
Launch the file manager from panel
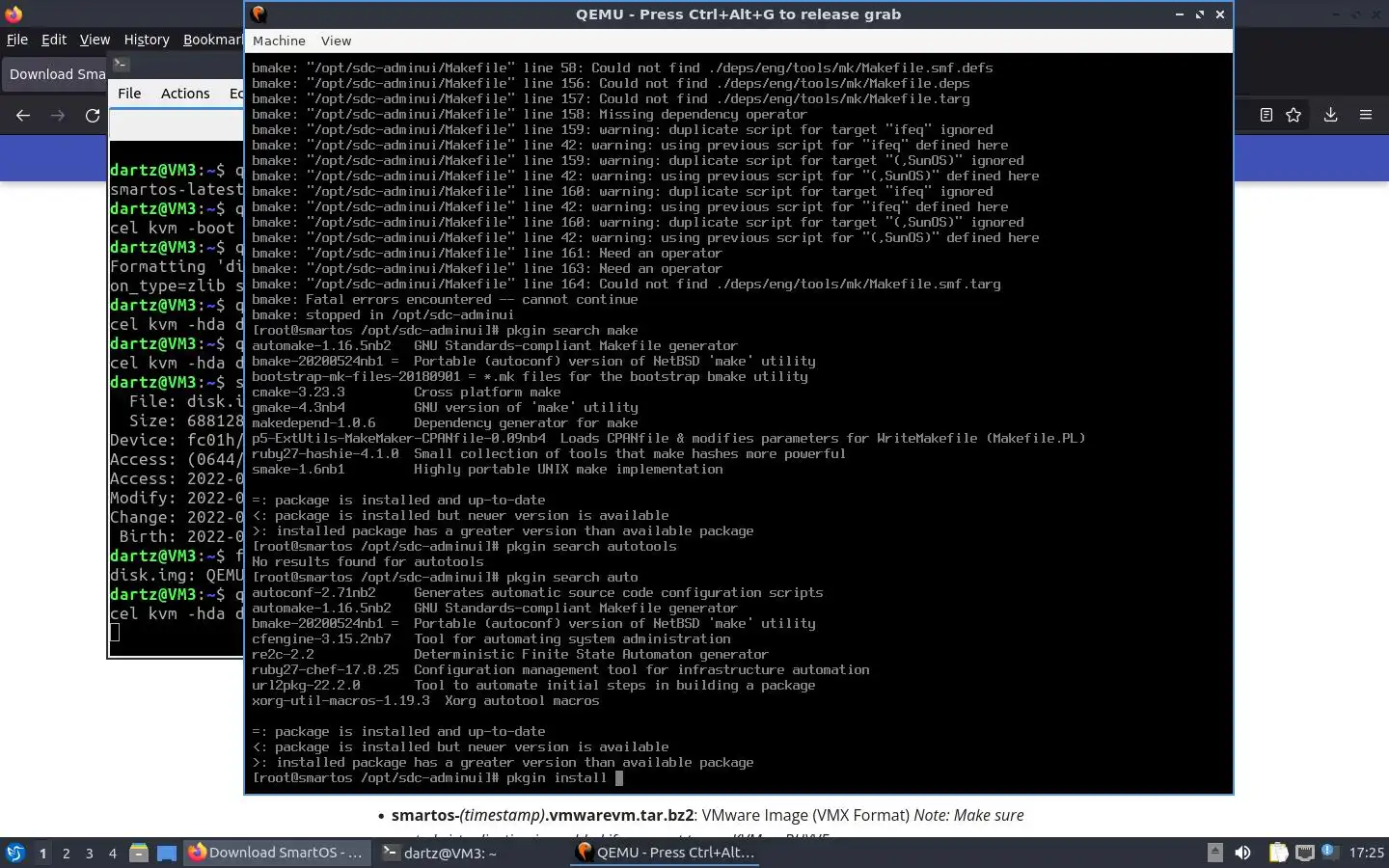point(139,853)
